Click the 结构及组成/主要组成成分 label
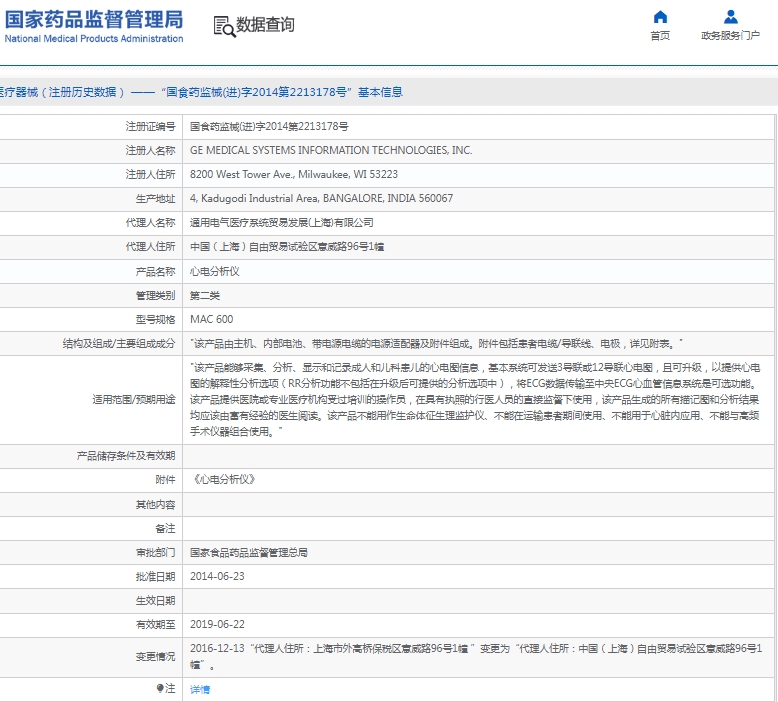Screen dimensions: 778x702 click(119, 343)
